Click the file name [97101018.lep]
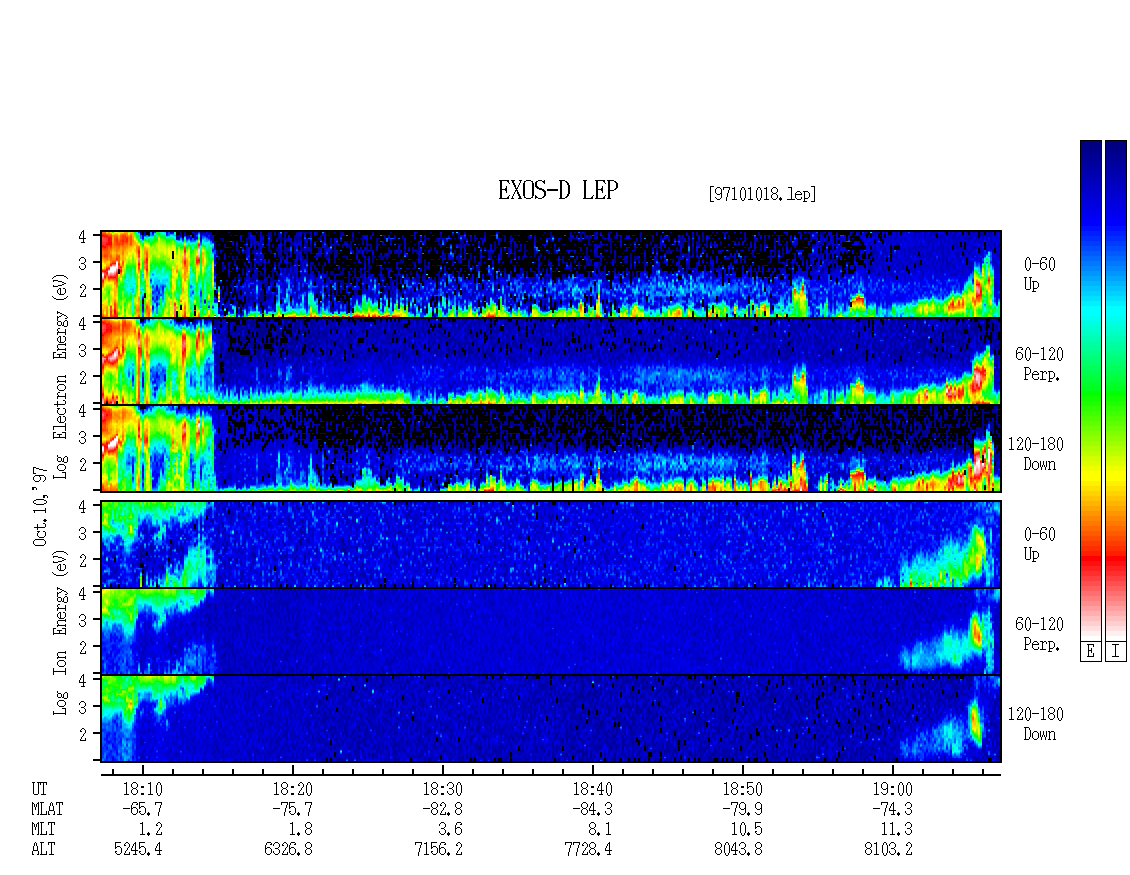The height and width of the screenshot is (875, 1130). tap(762, 193)
